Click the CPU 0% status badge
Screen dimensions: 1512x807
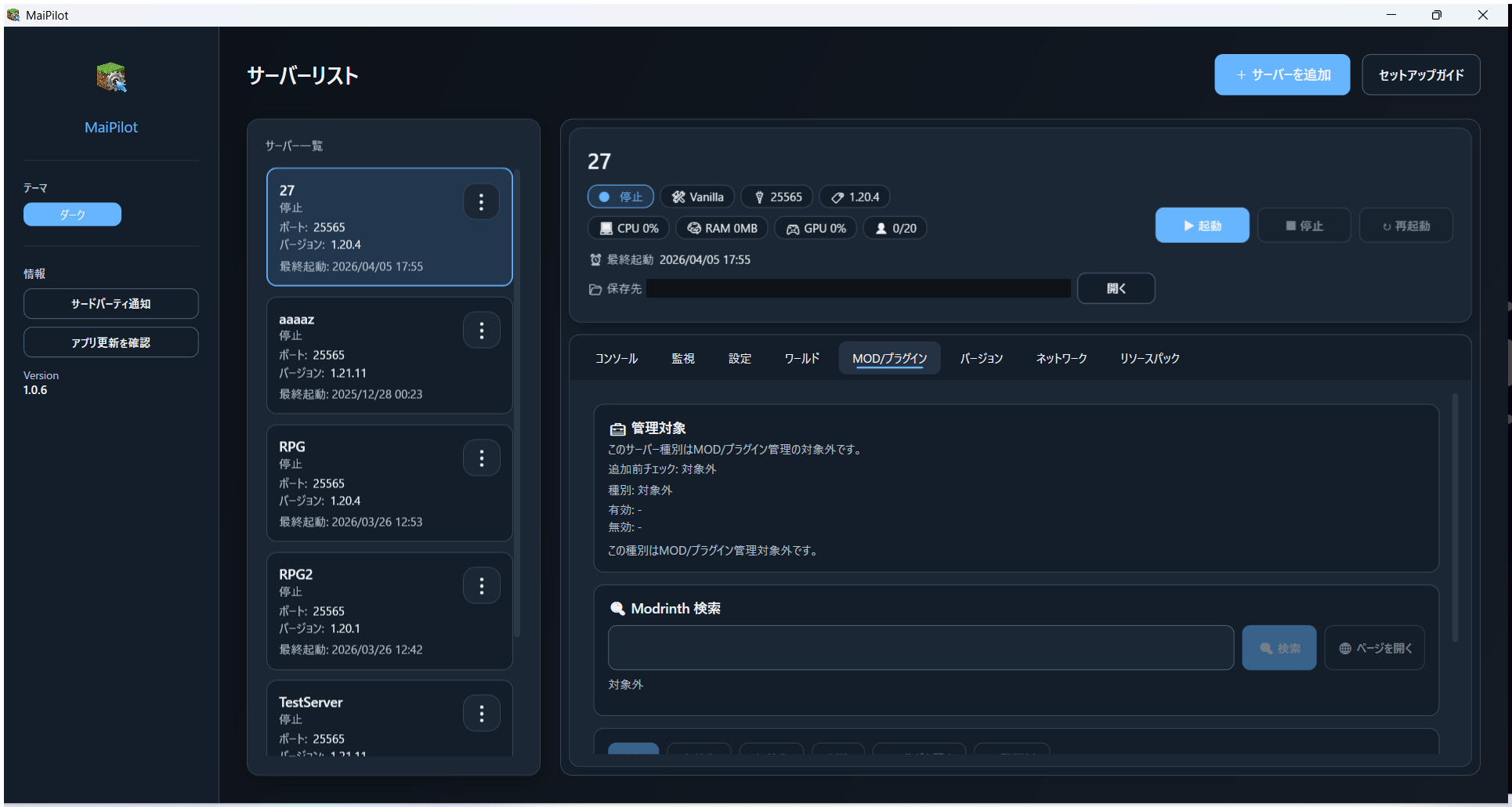click(x=627, y=228)
